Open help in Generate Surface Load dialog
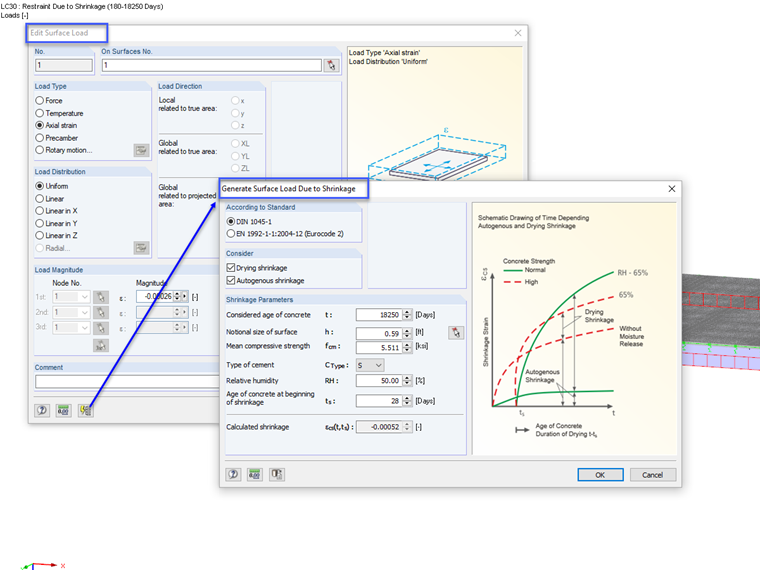Screen dimensions: 760x570 pos(233,474)
